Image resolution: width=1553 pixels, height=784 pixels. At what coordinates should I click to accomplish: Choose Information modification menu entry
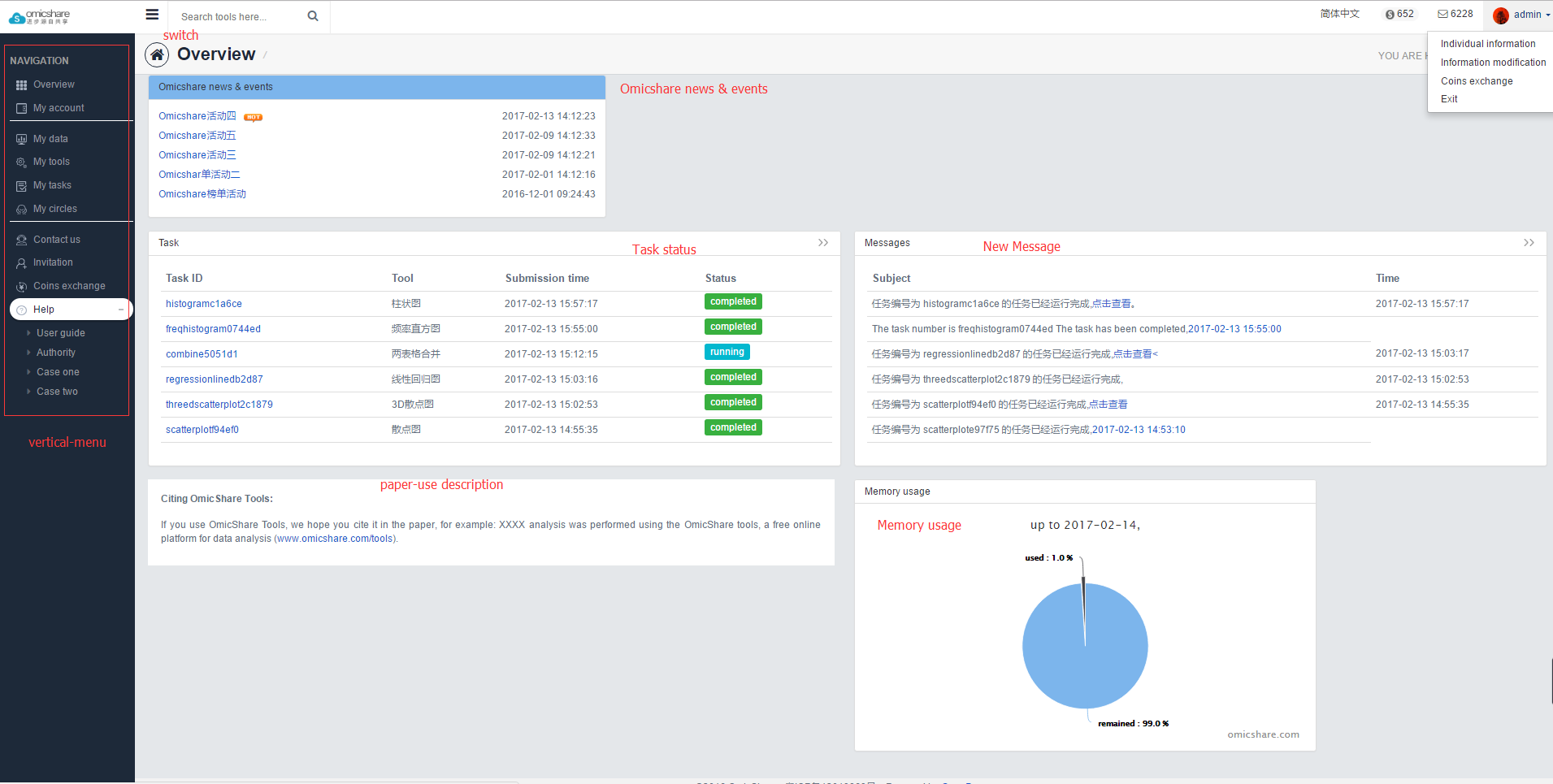1494,63
